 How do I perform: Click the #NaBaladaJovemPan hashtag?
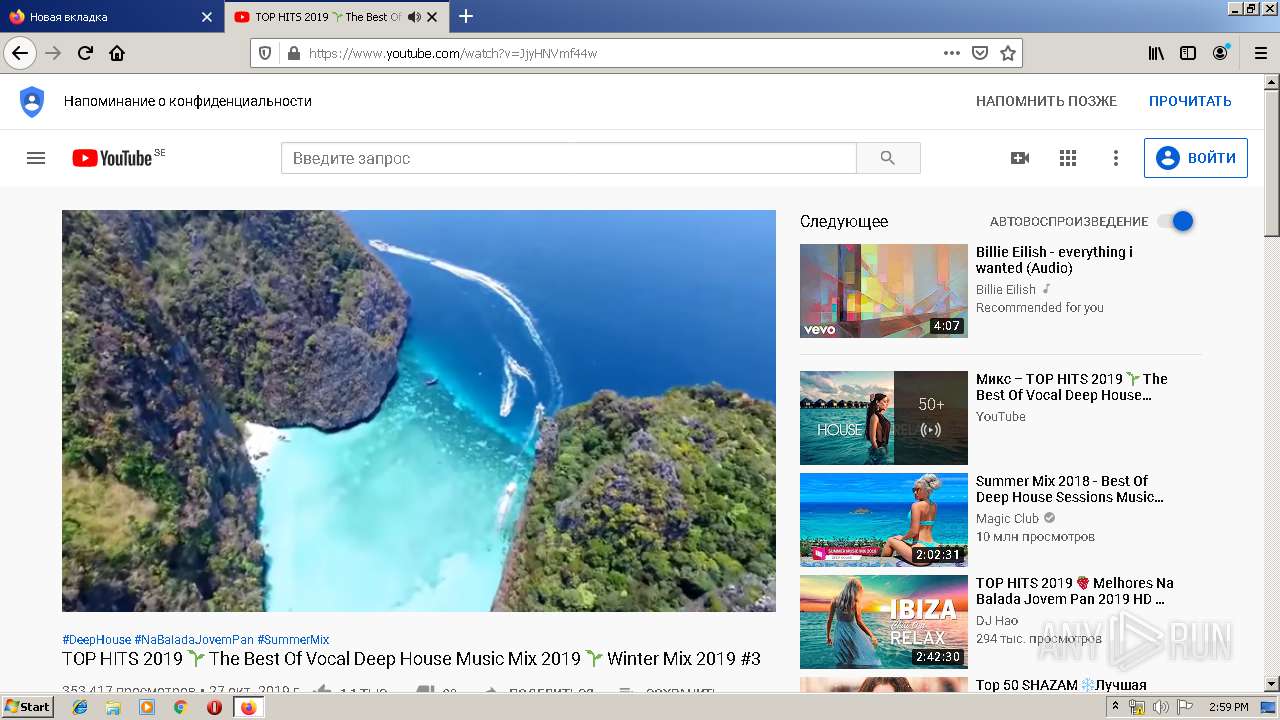194,640
